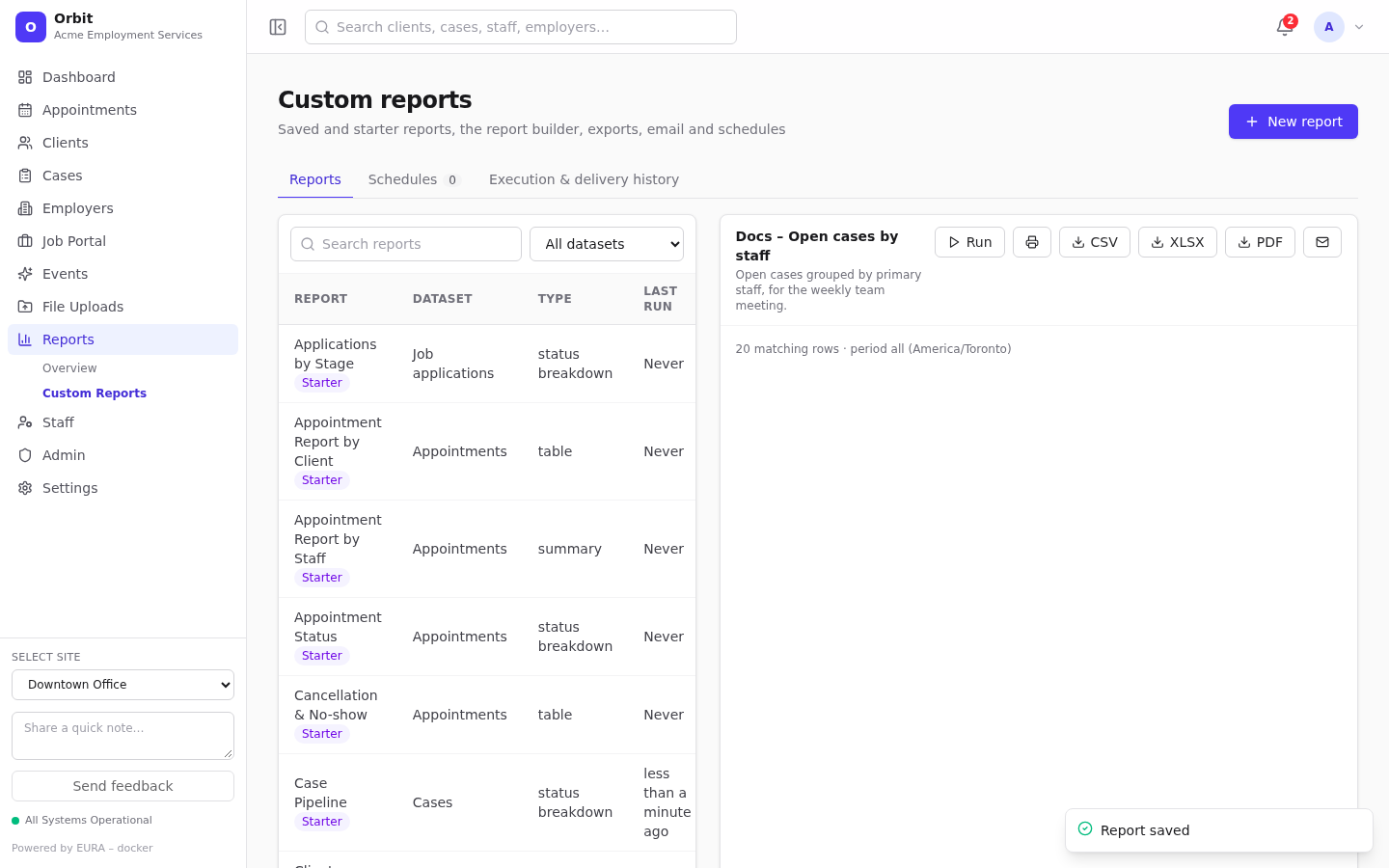Go to Events page

pyautogui.click(x=123, y=274)
